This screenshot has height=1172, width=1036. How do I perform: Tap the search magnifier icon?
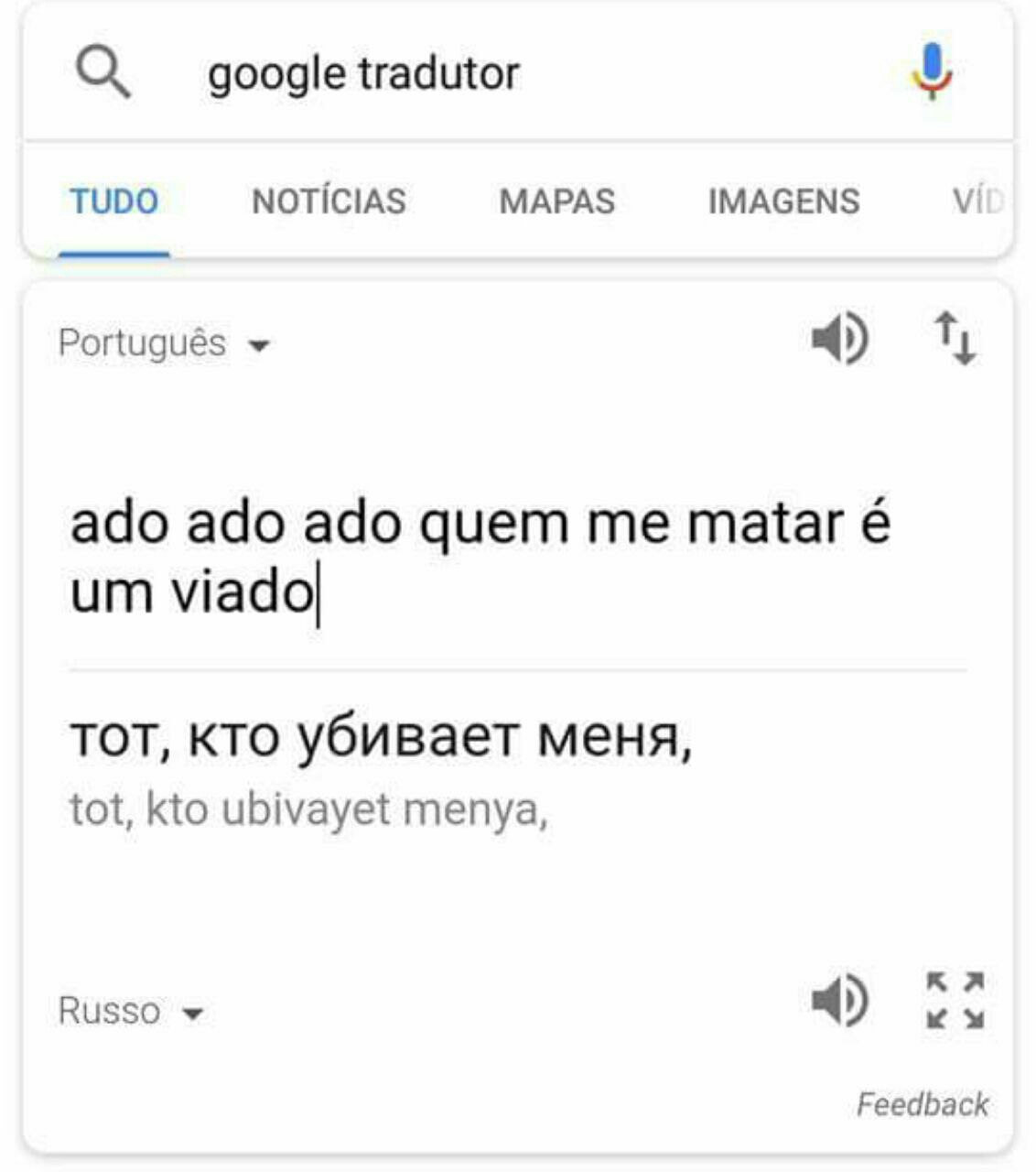point(103,73)
